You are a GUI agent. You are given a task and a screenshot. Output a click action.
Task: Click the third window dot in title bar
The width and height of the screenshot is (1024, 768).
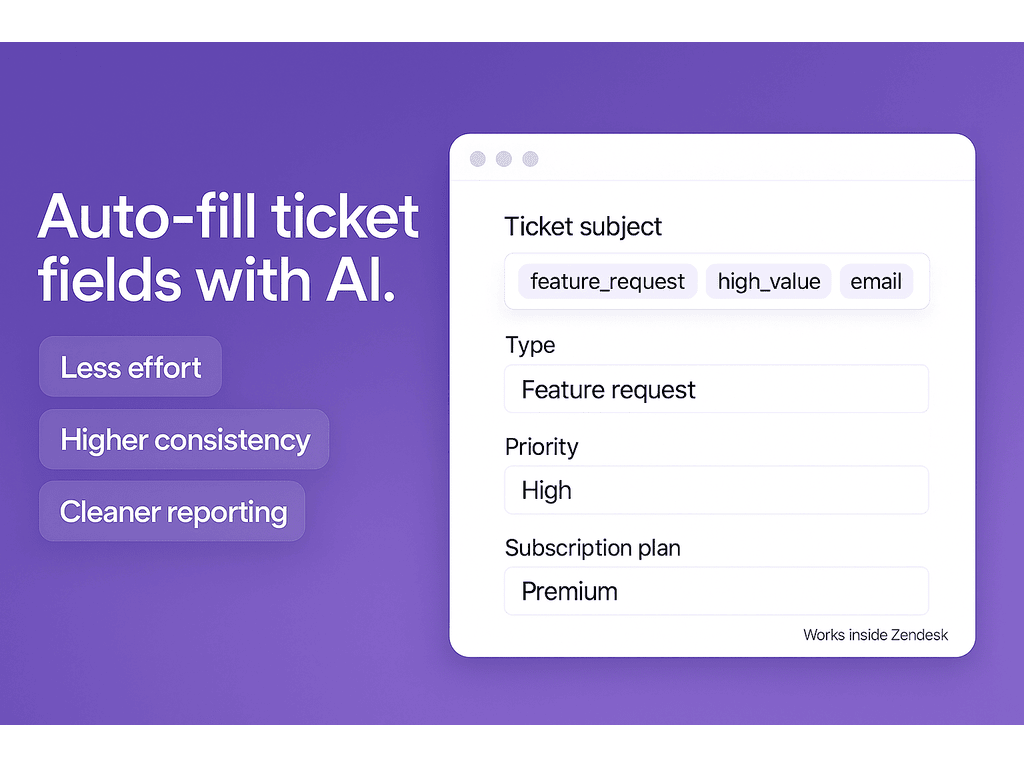tap(531, 159)
